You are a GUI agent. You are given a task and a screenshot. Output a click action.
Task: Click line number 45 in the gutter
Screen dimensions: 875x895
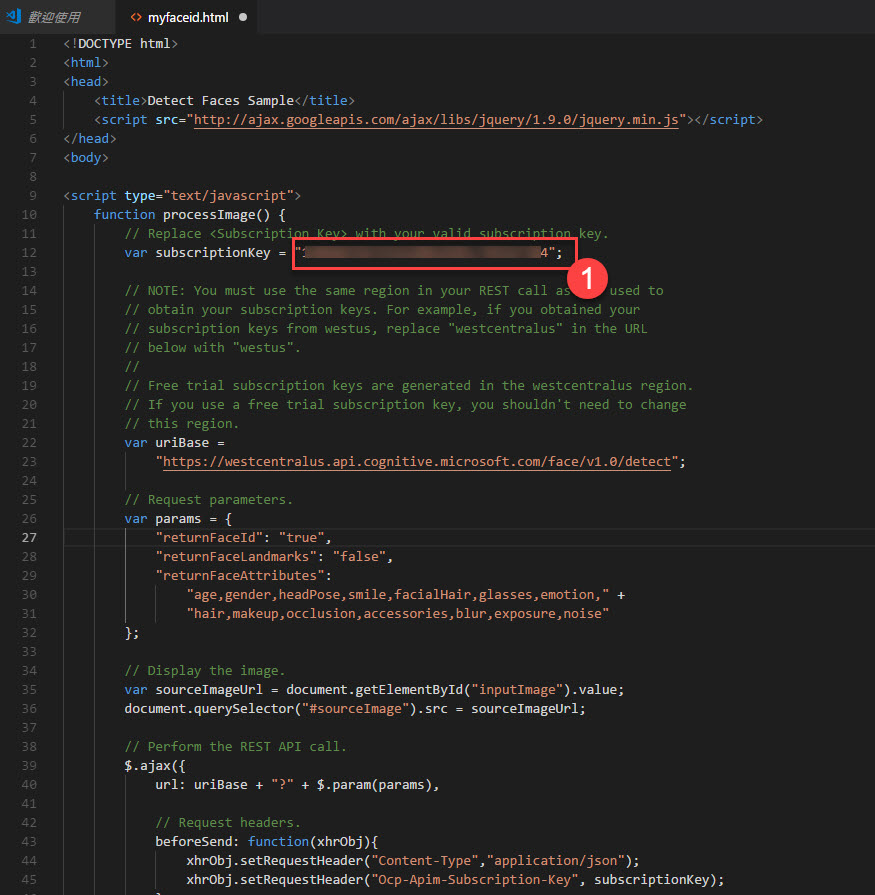[x=29, y=880]
